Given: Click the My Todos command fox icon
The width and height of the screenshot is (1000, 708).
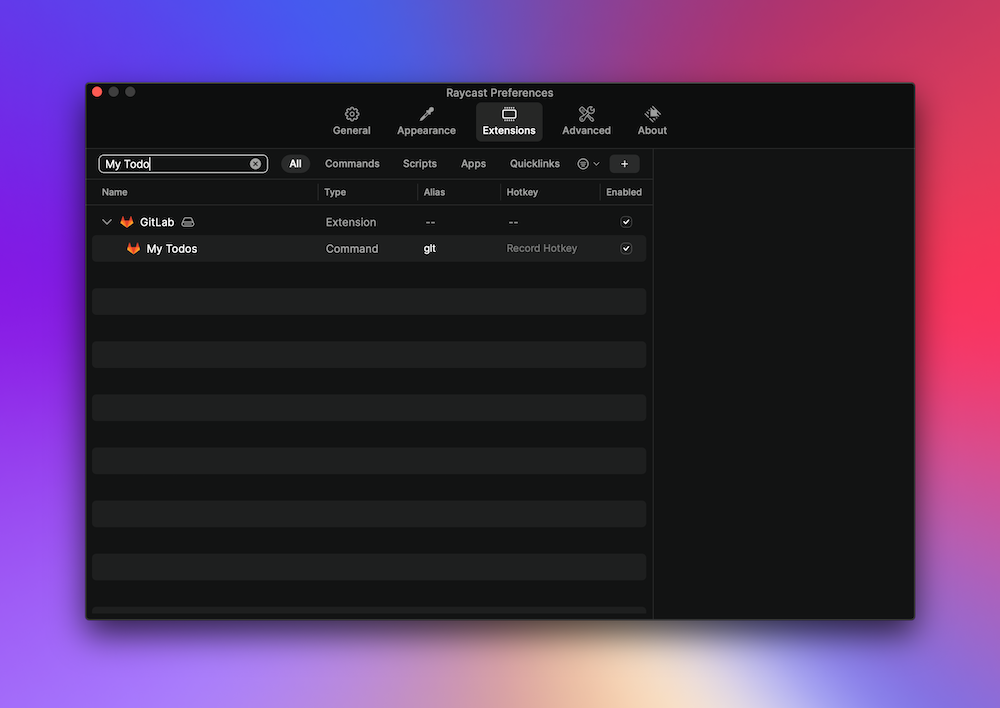Looking at the screenshot, I should pos(134,248).
